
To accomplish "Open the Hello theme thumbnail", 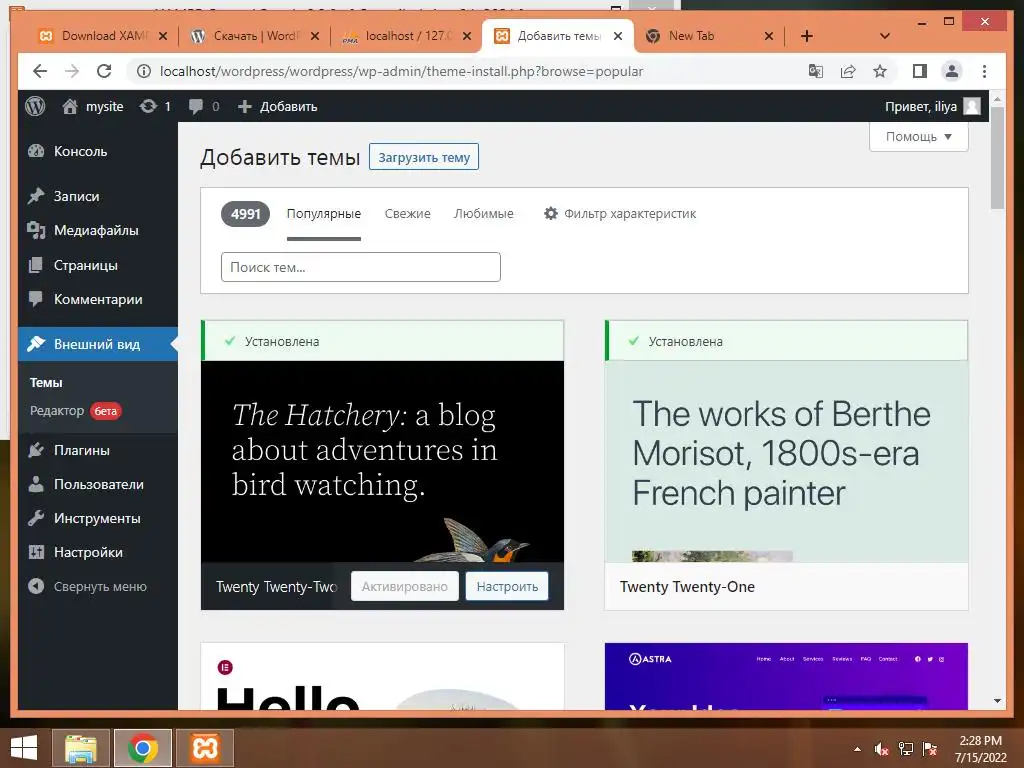I will [382, 676].
